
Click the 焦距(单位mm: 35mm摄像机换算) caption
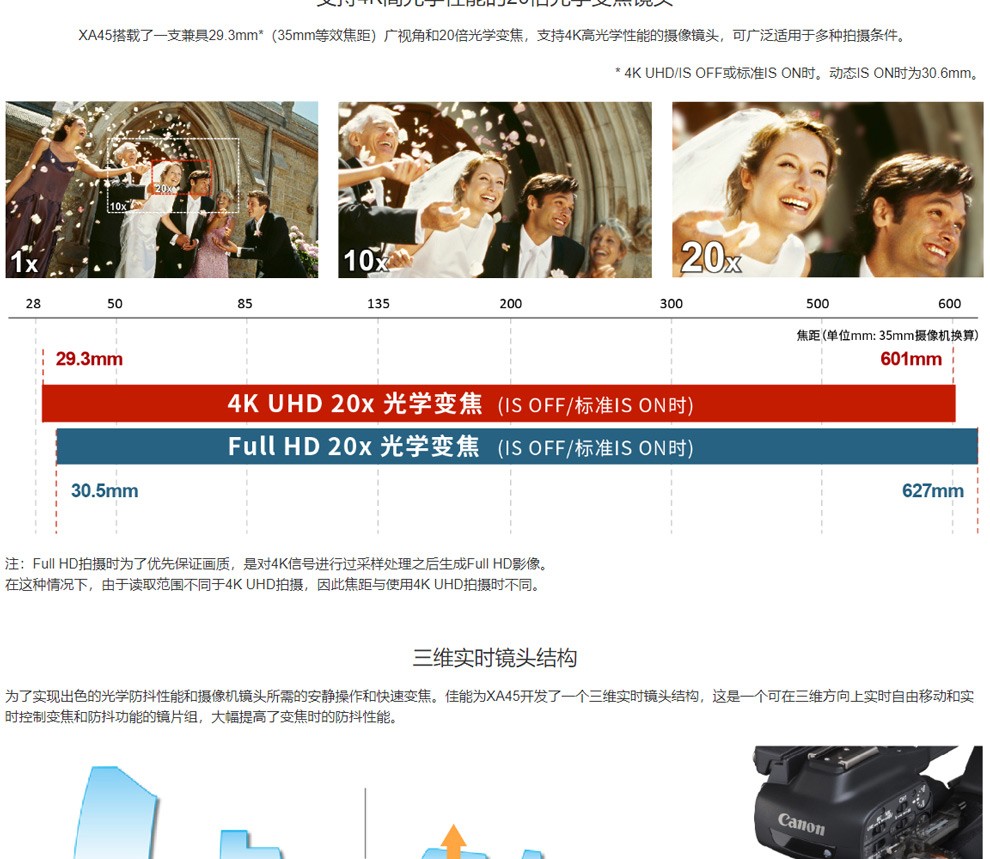887,335
